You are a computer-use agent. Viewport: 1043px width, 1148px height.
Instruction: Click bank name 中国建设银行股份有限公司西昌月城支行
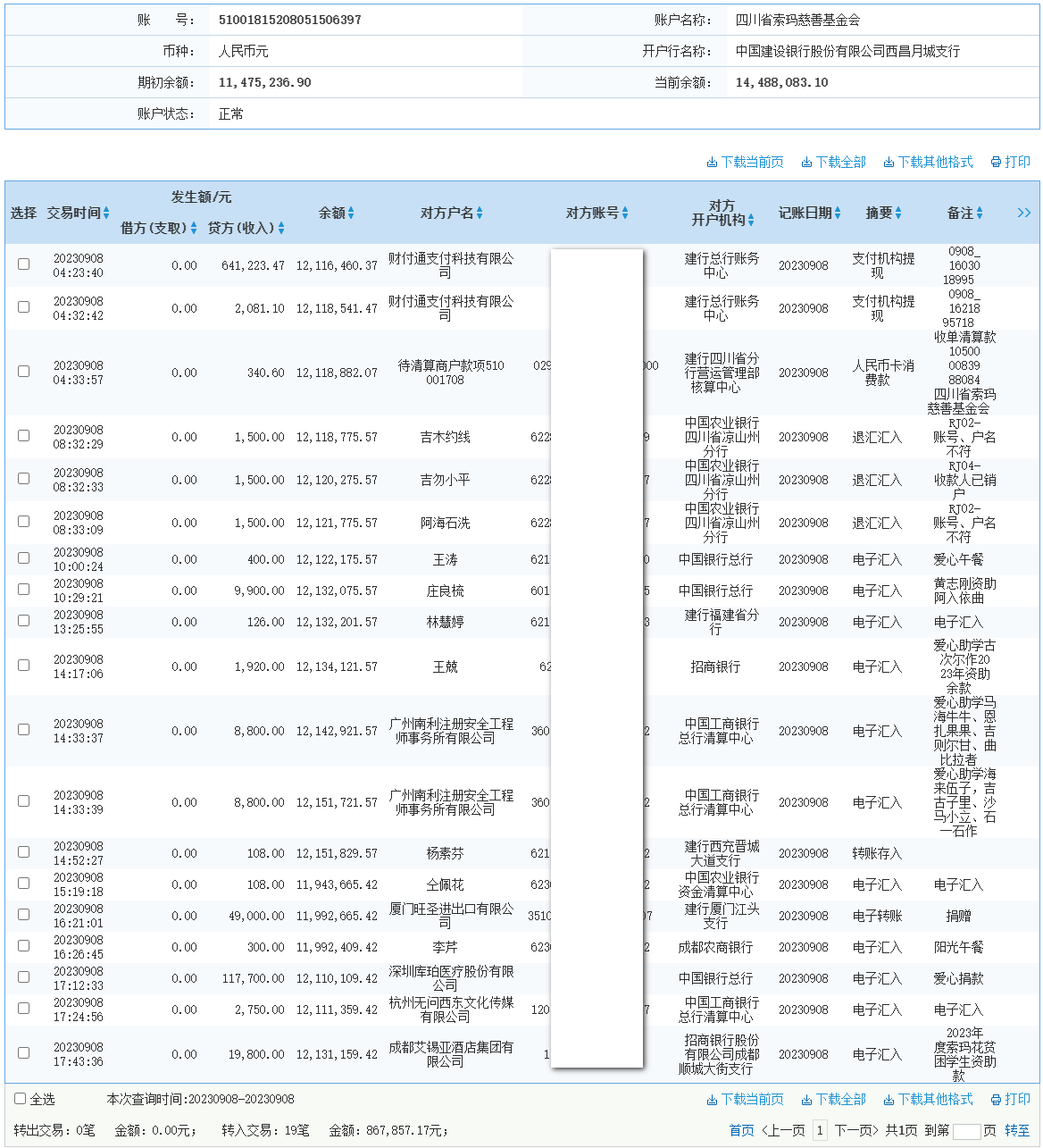[848, 51]
